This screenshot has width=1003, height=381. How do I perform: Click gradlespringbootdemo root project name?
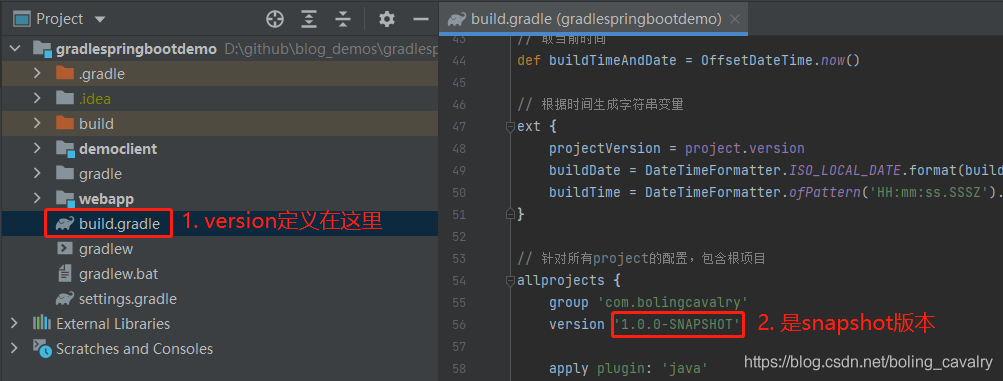pos(136,49)
